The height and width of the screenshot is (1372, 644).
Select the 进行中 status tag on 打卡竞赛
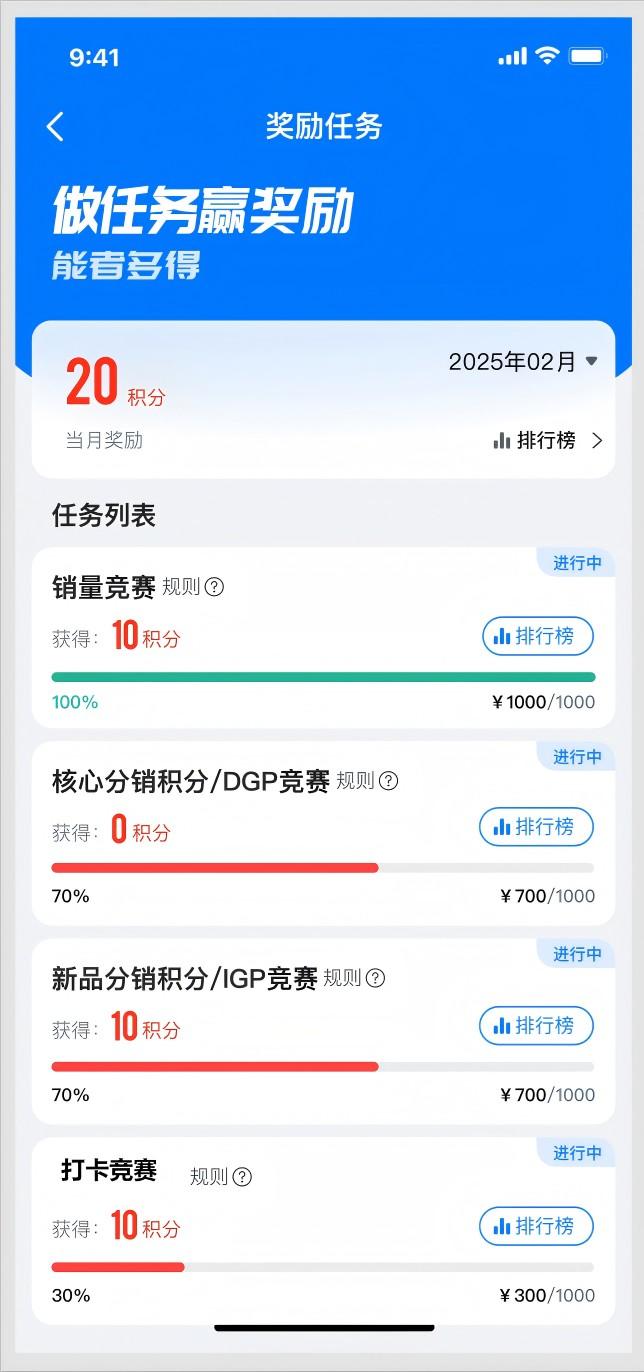577,1153
